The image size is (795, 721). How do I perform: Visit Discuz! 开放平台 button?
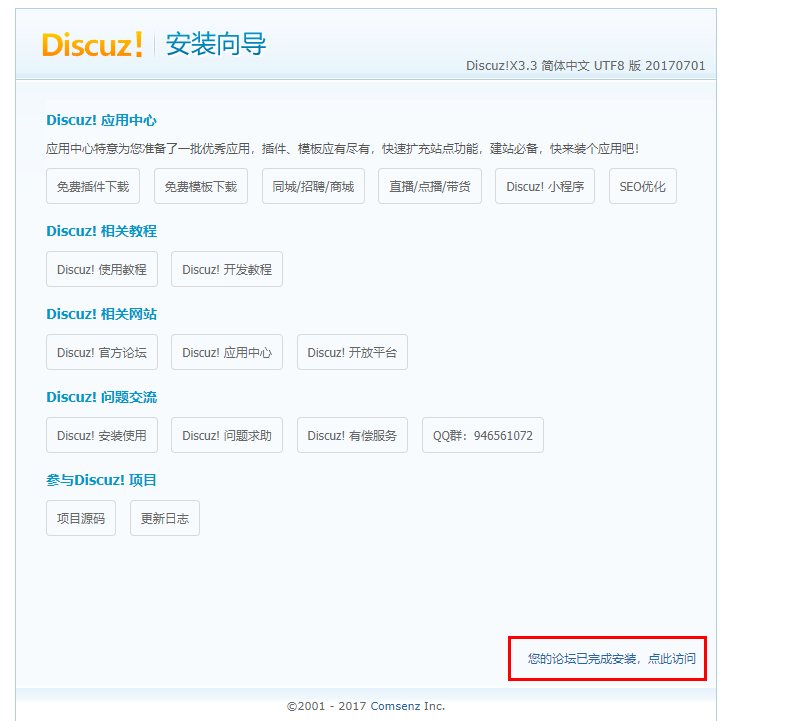(352, 352)
